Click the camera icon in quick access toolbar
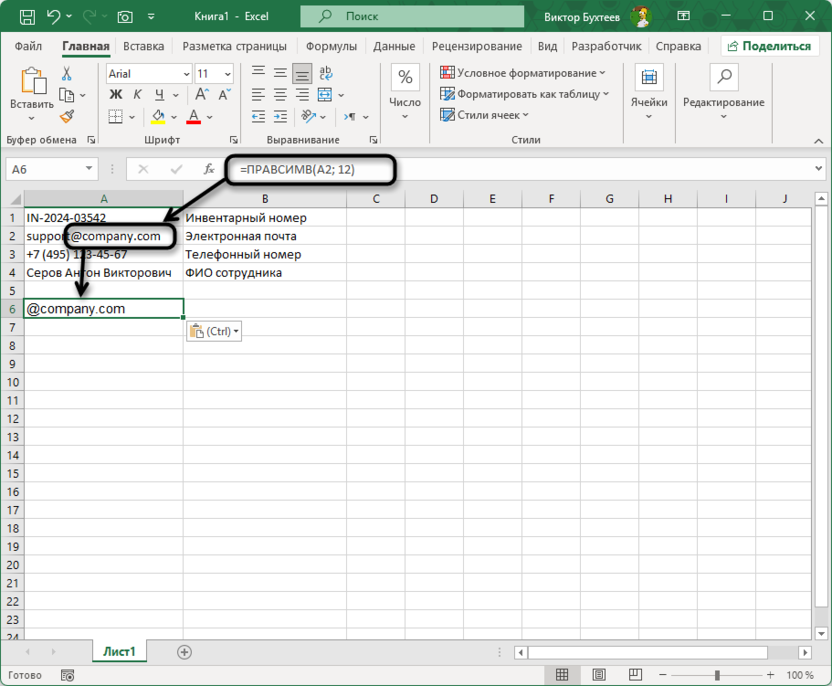Viewport: 832px width, 686px height. tap(125, 17)
